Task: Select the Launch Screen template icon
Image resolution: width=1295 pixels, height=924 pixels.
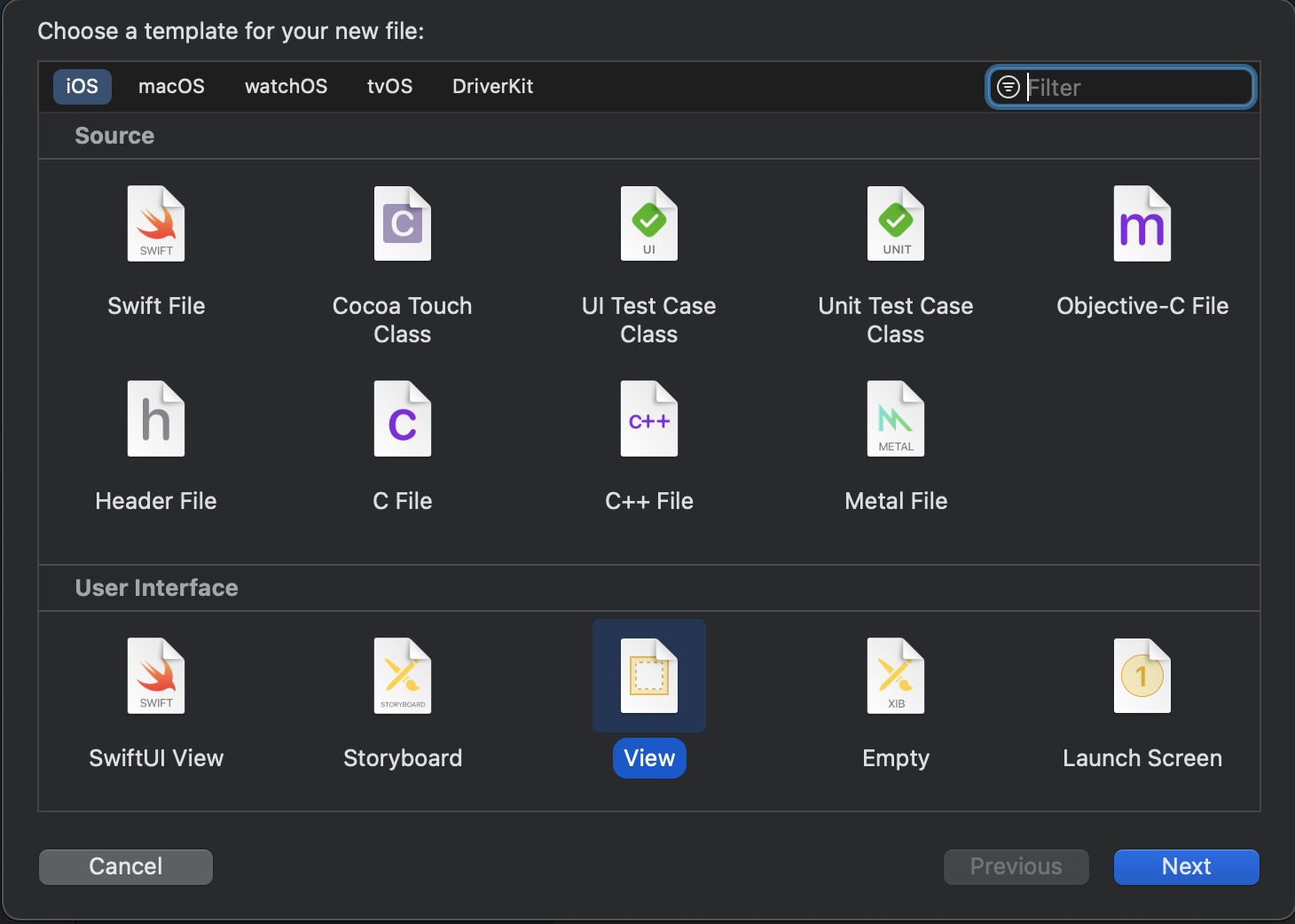Action: coord(1142,676)
